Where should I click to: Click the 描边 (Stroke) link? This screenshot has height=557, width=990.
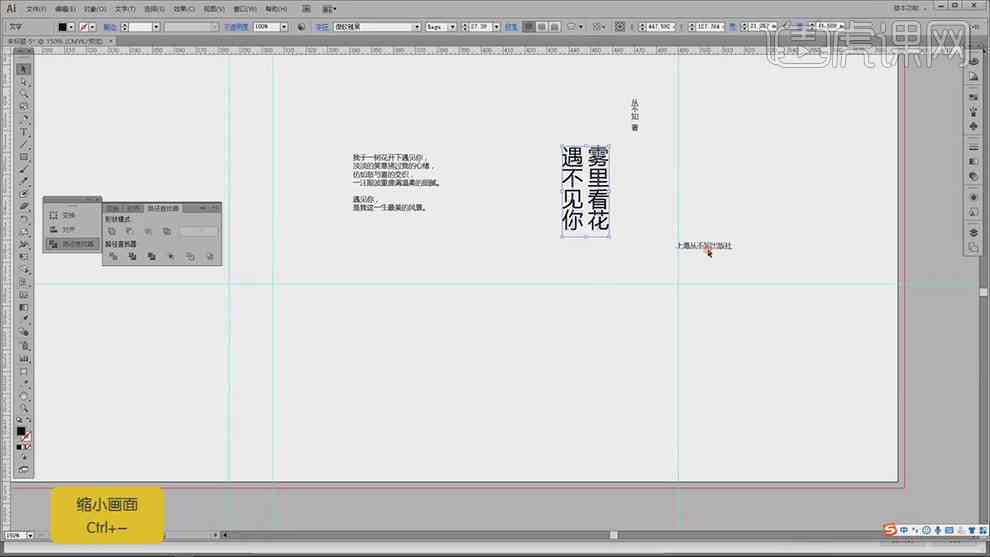[110, 27]
